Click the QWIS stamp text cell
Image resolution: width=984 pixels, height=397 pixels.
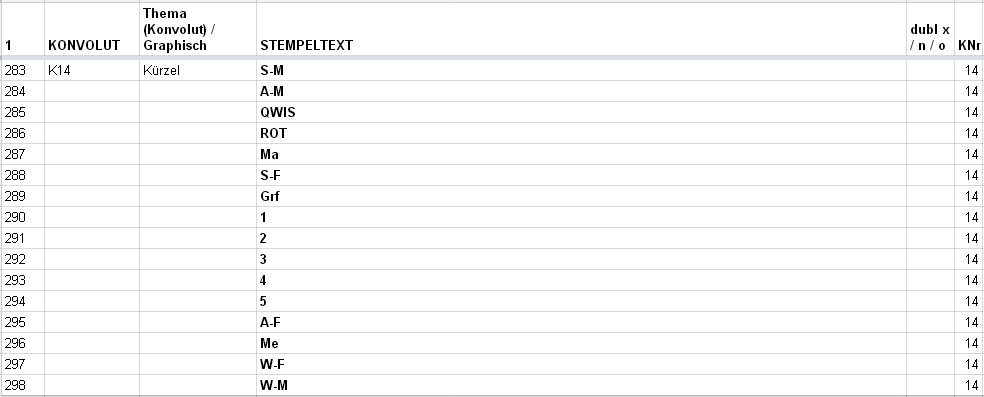tap(581, 112)
